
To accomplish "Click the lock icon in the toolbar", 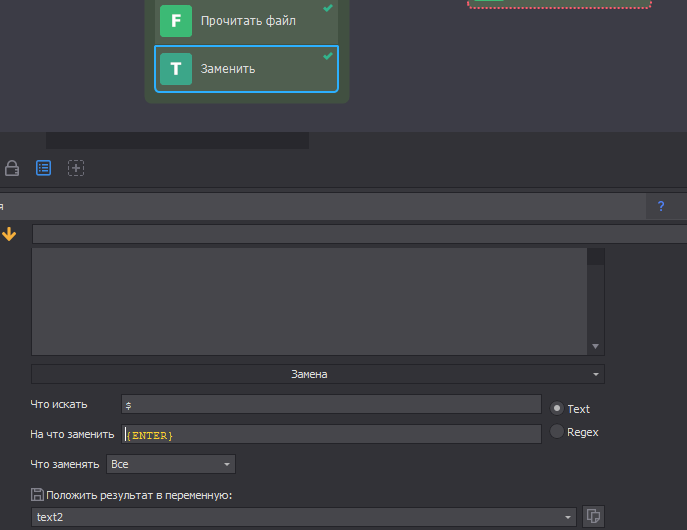I will tap(12, 168).
